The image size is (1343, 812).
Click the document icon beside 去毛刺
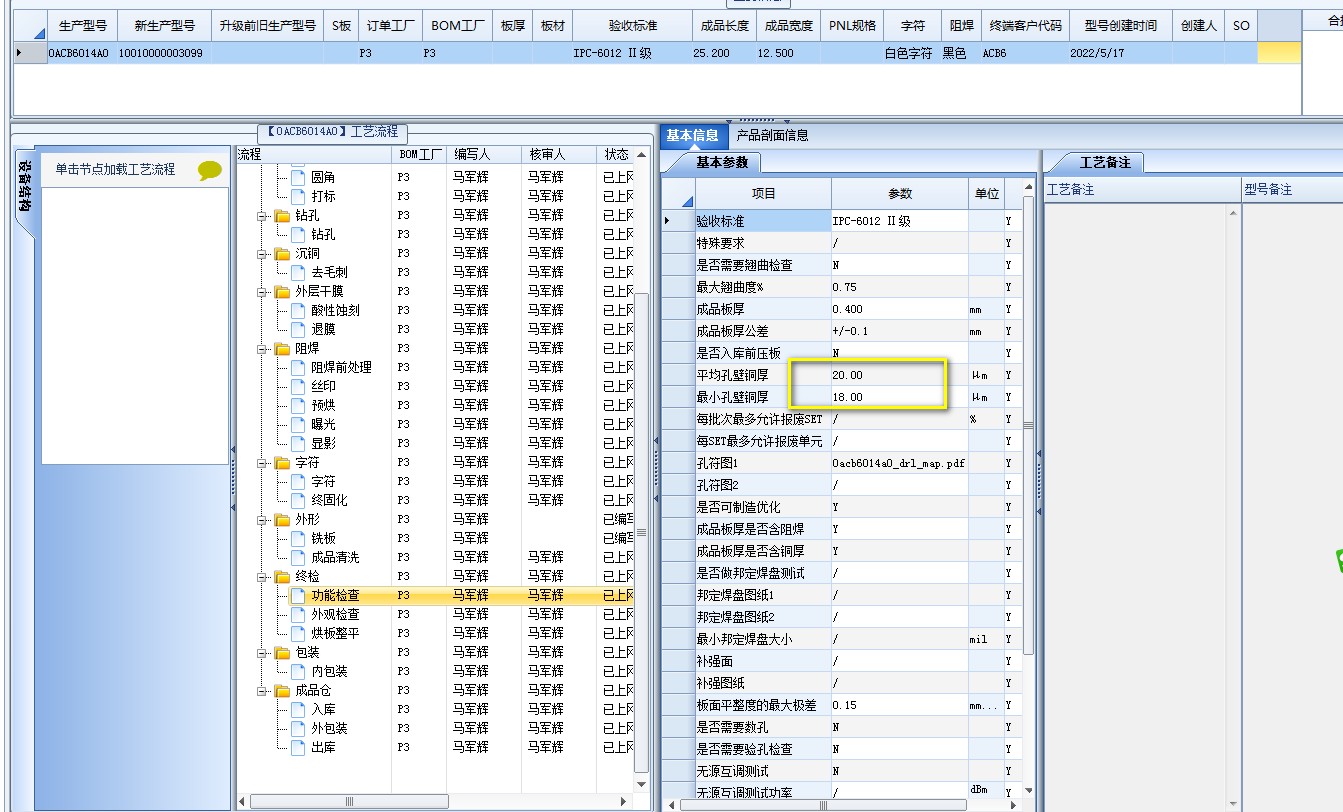click(x=298, y=272)
